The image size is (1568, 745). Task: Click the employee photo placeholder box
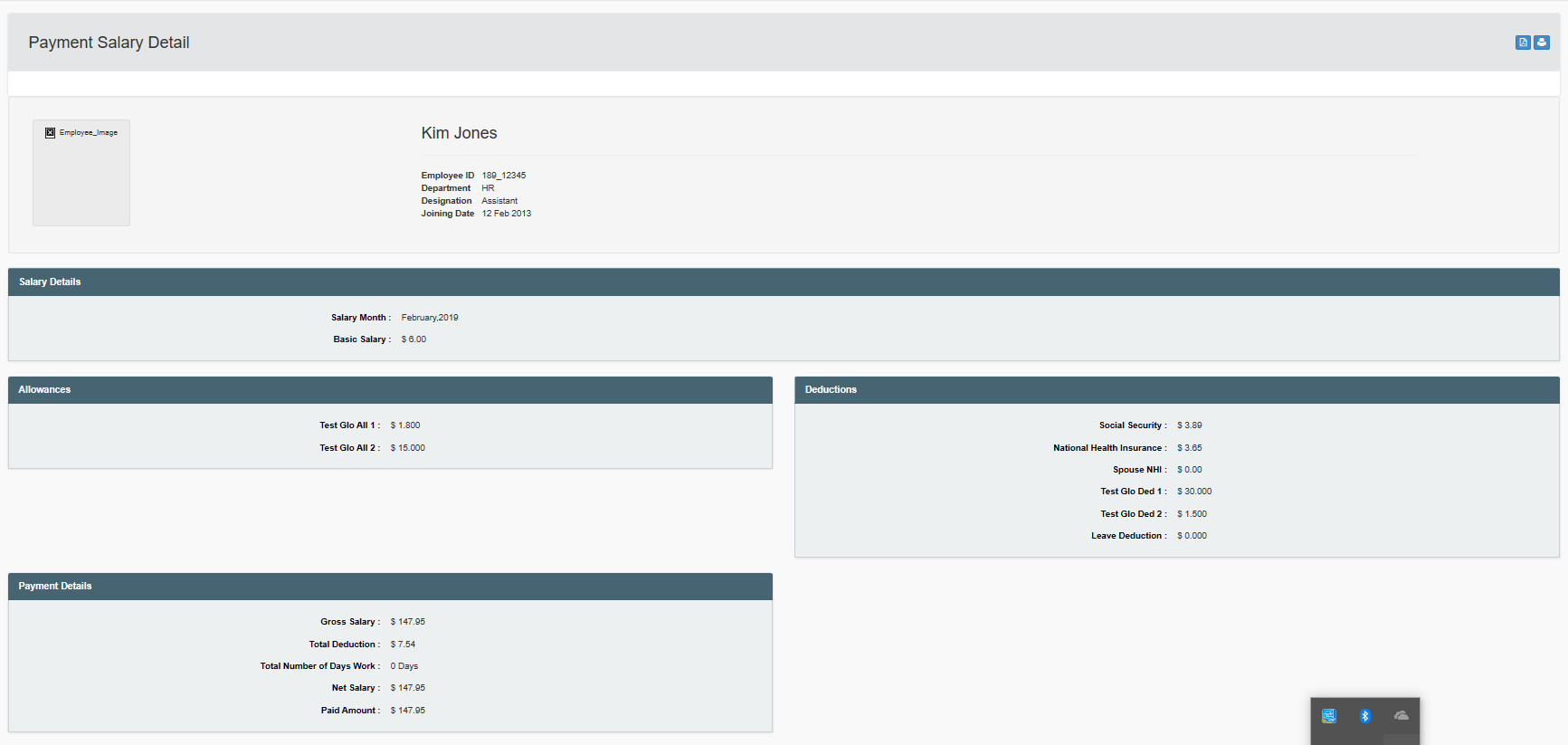(81, 181)
